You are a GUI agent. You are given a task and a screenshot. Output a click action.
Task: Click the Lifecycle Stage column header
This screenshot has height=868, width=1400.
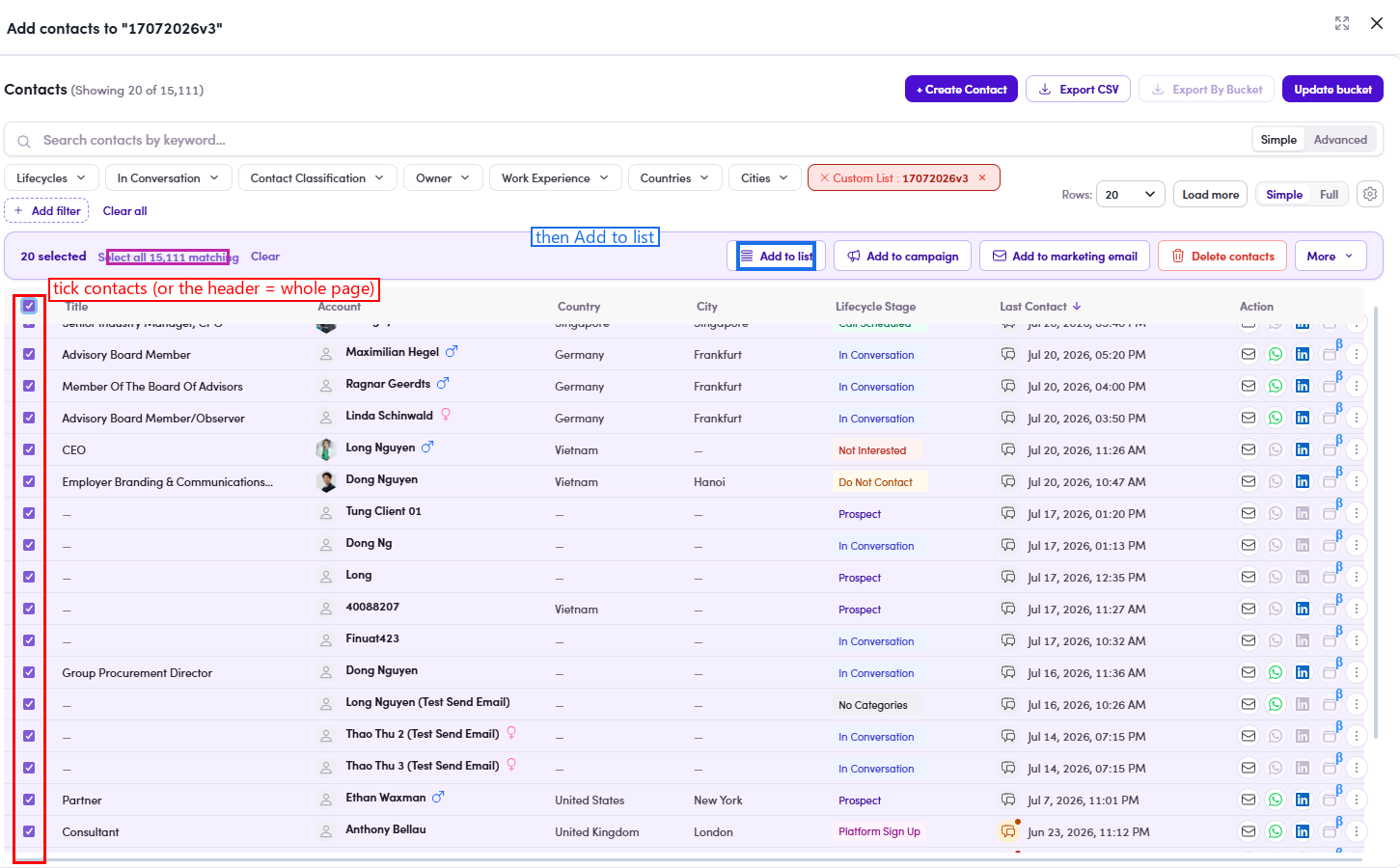(x=875, y=307)
